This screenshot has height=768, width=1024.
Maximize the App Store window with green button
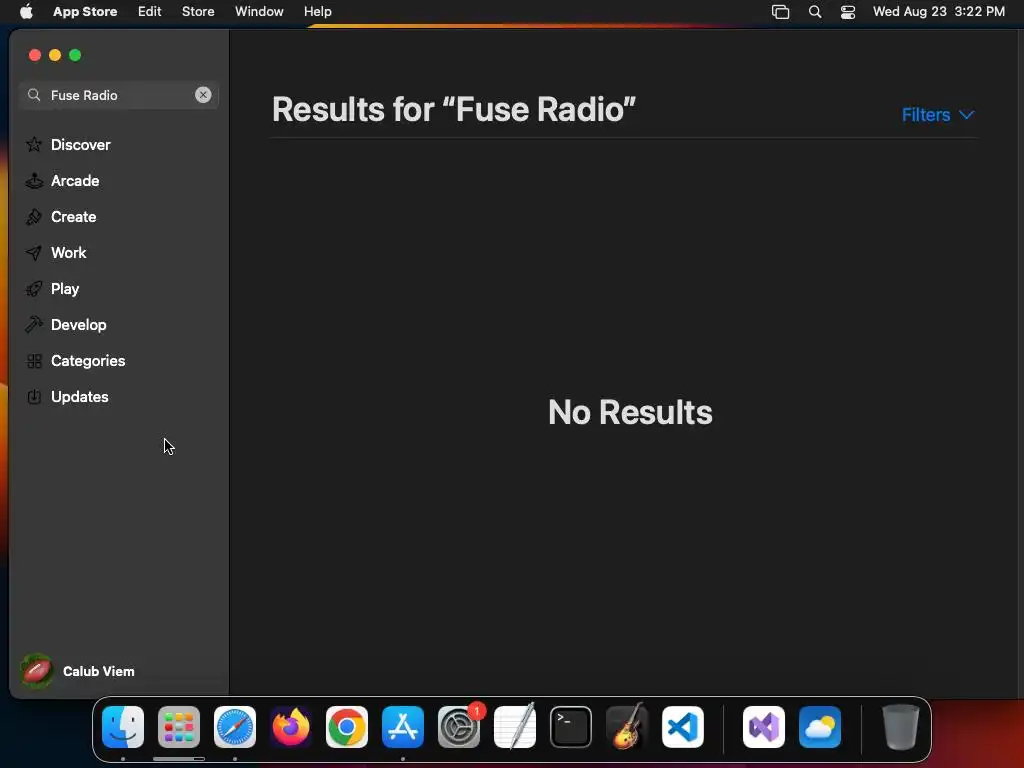pos(75,55)
